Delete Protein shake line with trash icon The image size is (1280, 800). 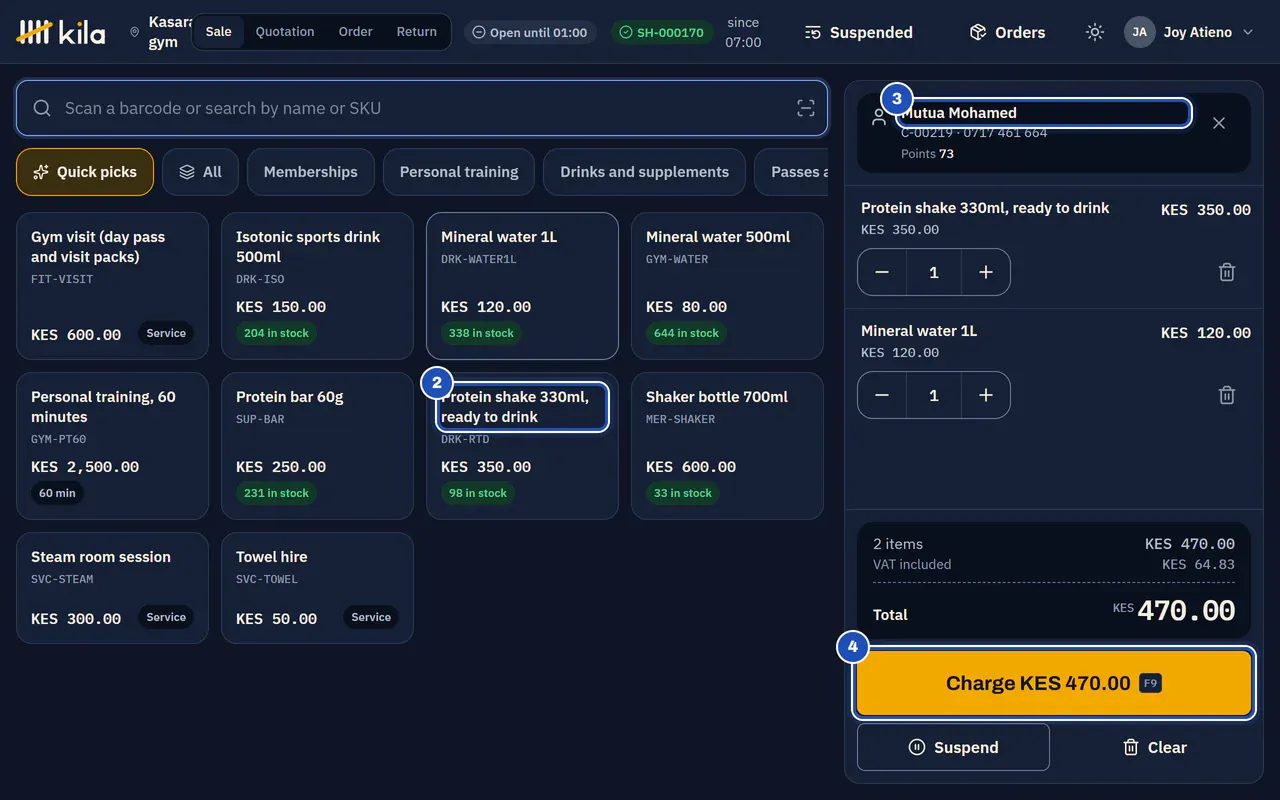[1227, 272]
